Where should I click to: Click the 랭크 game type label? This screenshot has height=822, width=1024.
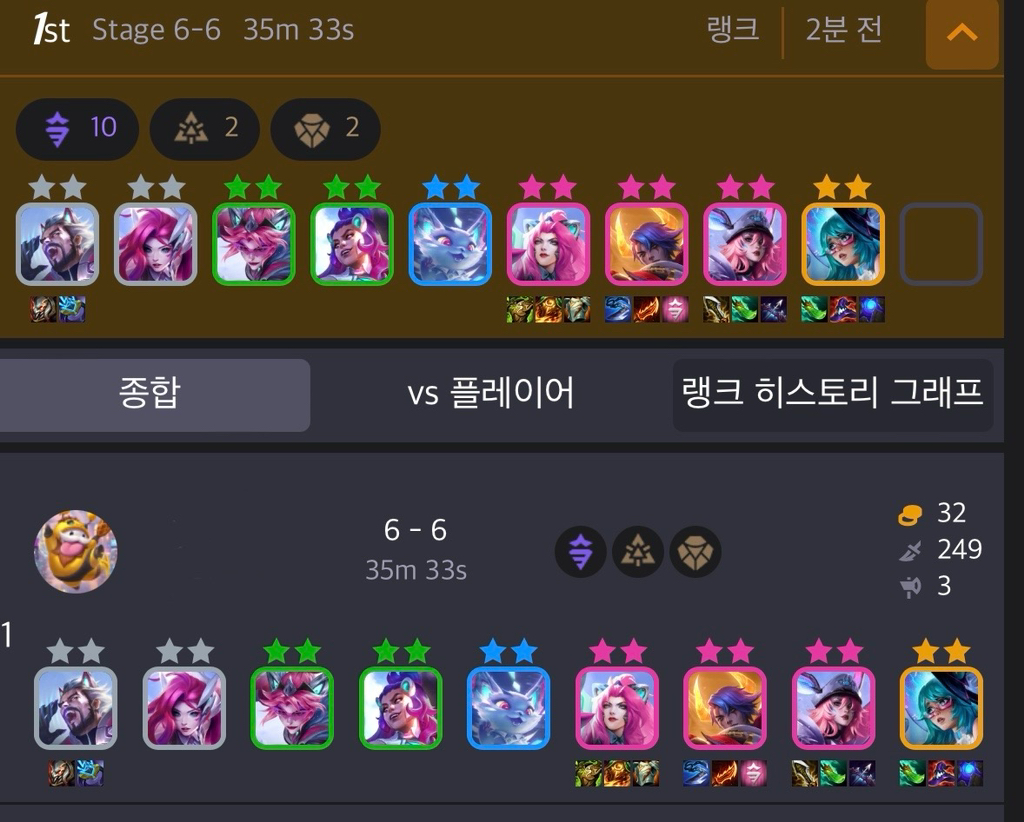[x=733, y=30]
